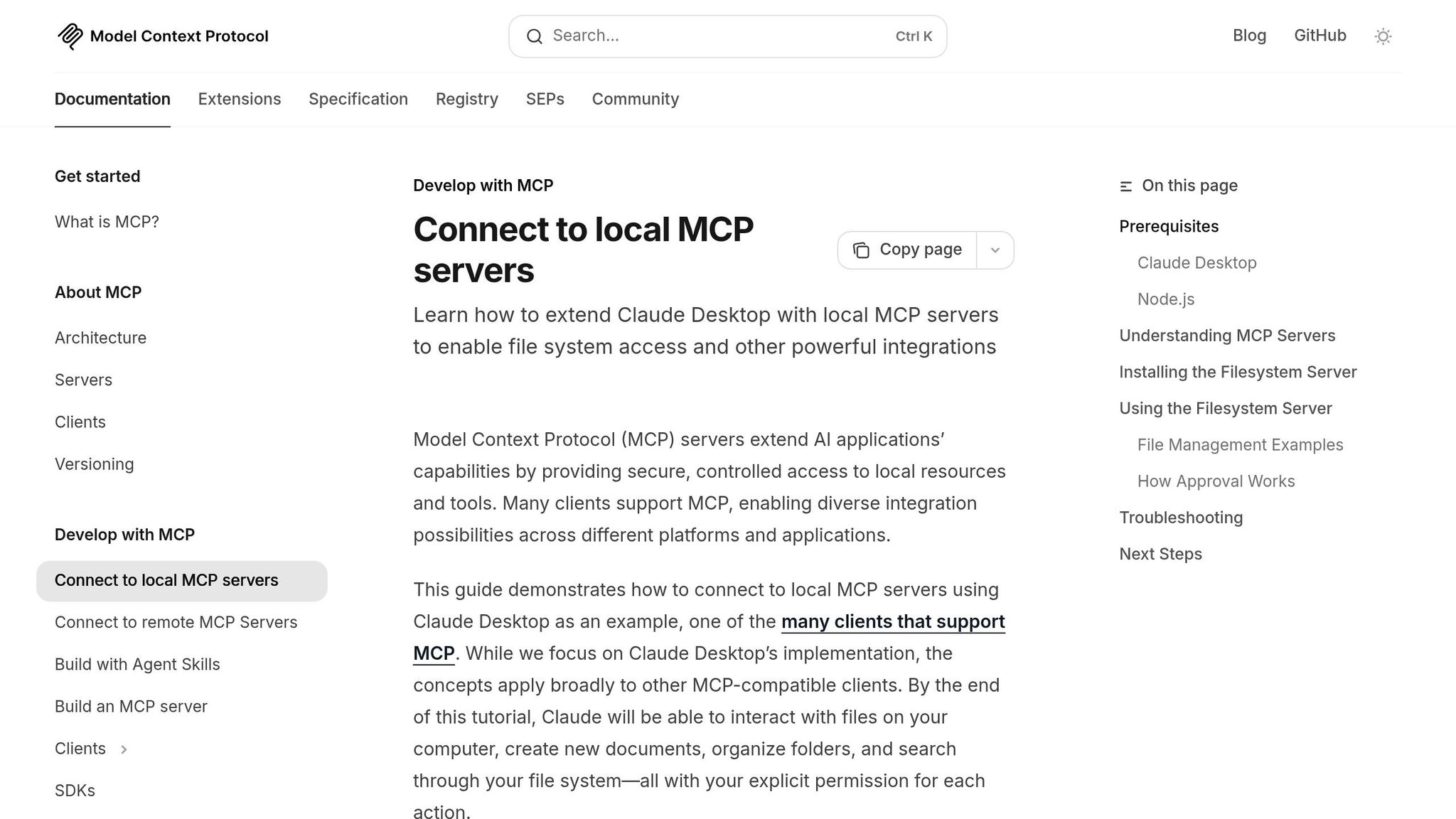1456x819 pixels.
Task: Open the Copy page dropdown arrow
Action: tap(995, 250)
